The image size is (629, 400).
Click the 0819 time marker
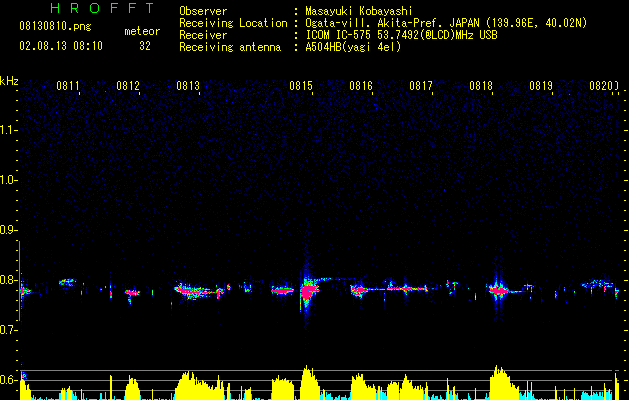tap(541, 85)
